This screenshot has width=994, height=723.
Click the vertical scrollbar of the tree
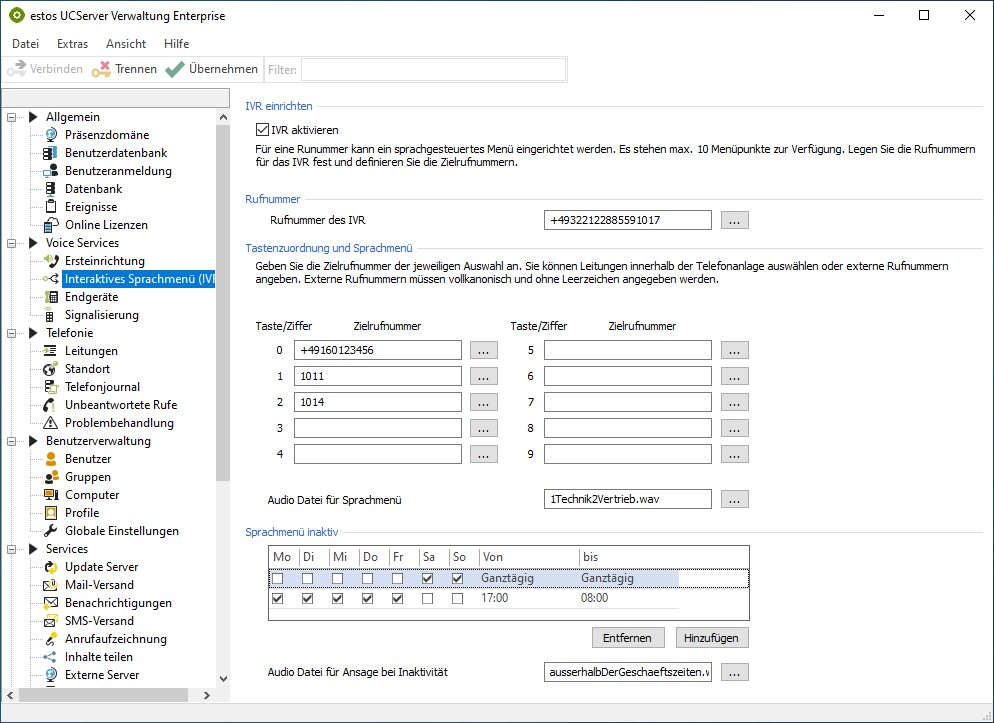click(x=223, y=304)
